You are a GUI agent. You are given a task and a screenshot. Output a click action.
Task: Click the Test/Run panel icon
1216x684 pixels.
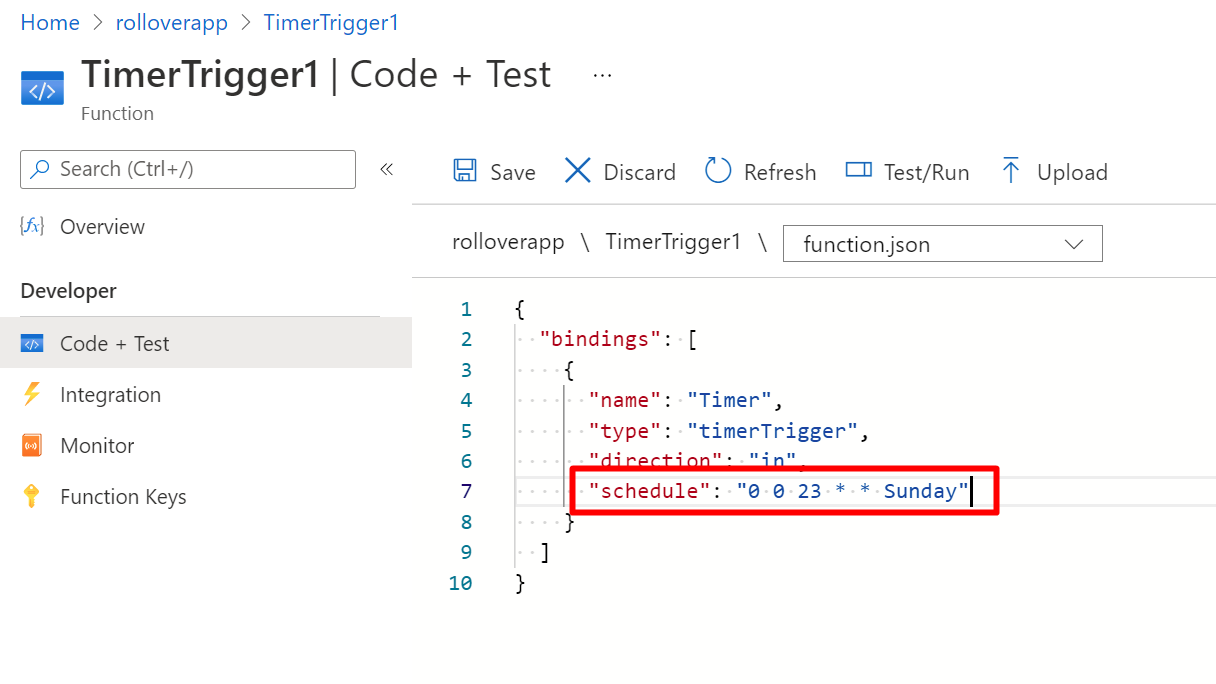click(859, 171)
